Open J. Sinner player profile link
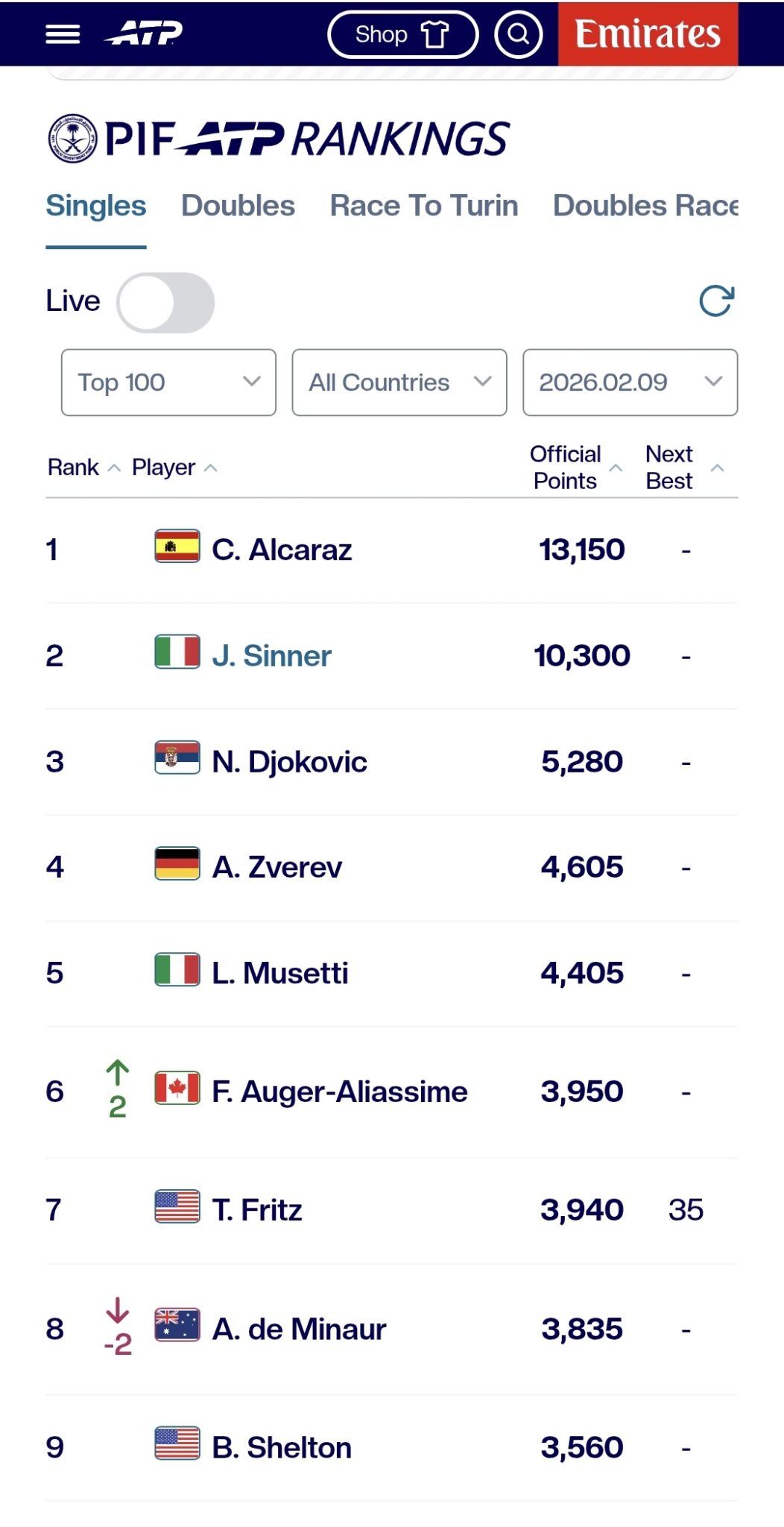784x1527 pixels. pyautogui.click(x=272, y=656)
